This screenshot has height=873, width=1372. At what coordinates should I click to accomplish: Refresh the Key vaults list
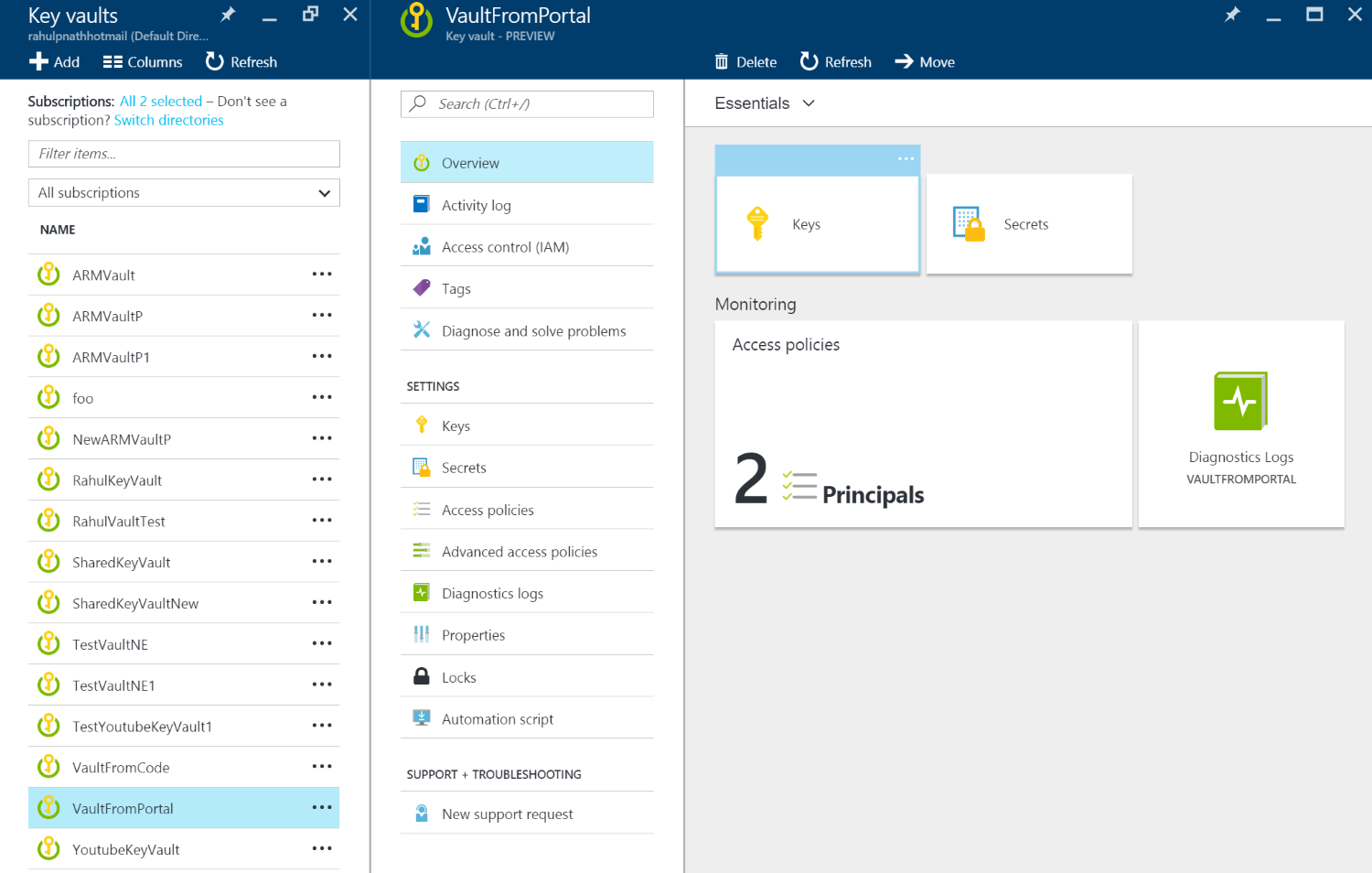click(241, 61)
